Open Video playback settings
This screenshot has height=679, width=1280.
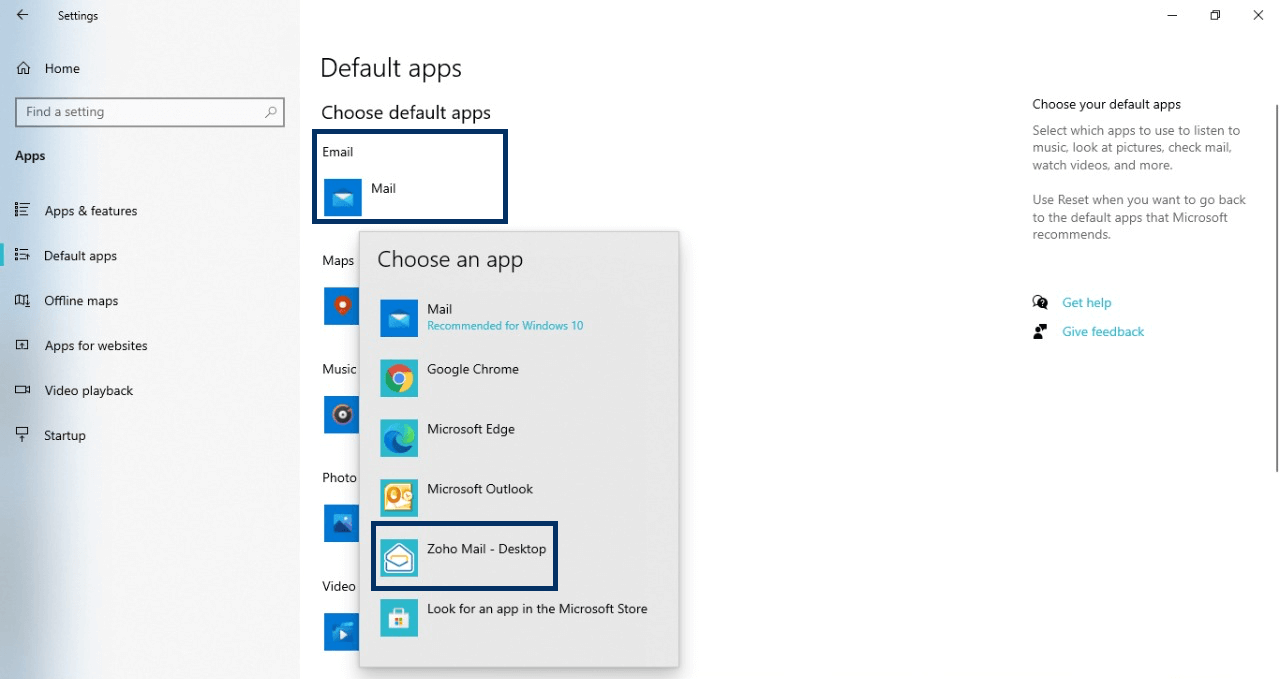click(89, 391)
